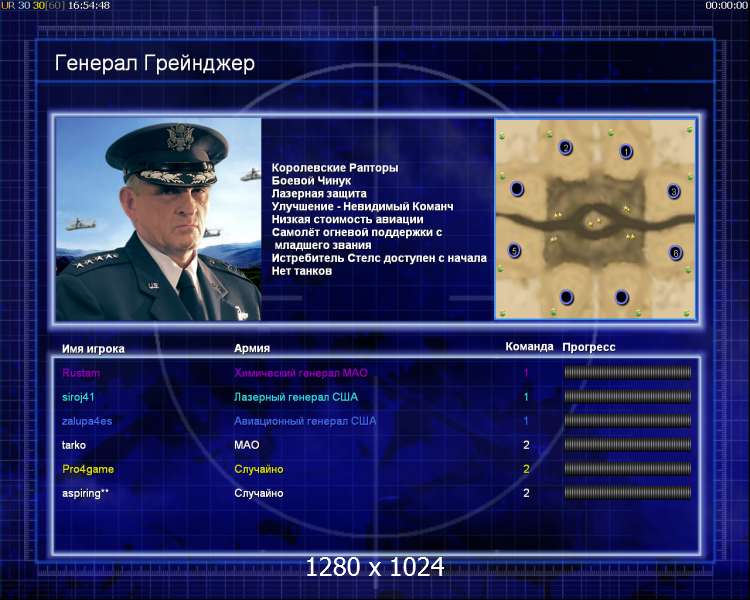Click start position marker 2 on the map
The height and width of the screenshot is (600, 750).
[x=565, y=147]
